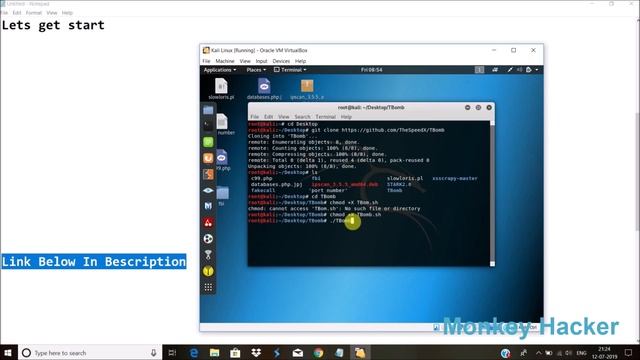Show hidden tray icons chevron

pos(538,353)
